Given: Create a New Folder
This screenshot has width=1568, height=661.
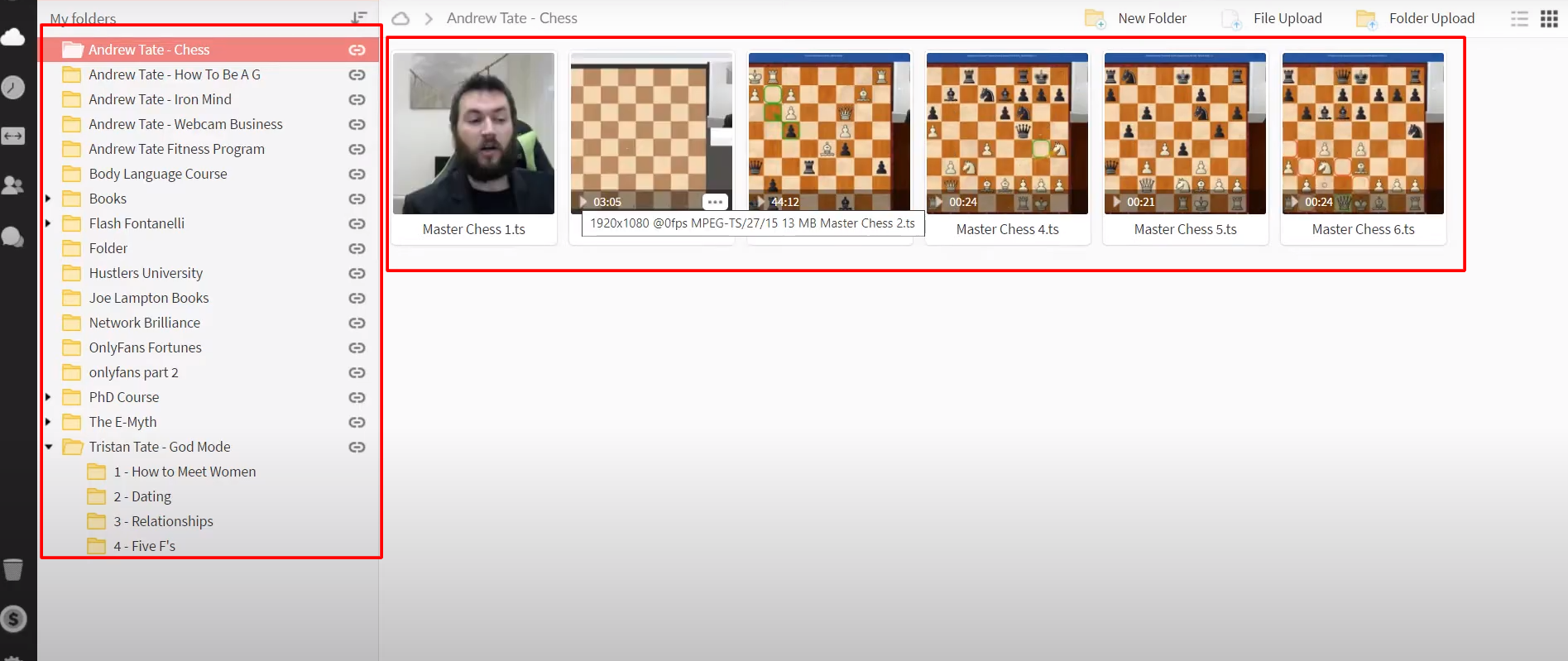Looking at the screenshot, I should (1135, 18).
